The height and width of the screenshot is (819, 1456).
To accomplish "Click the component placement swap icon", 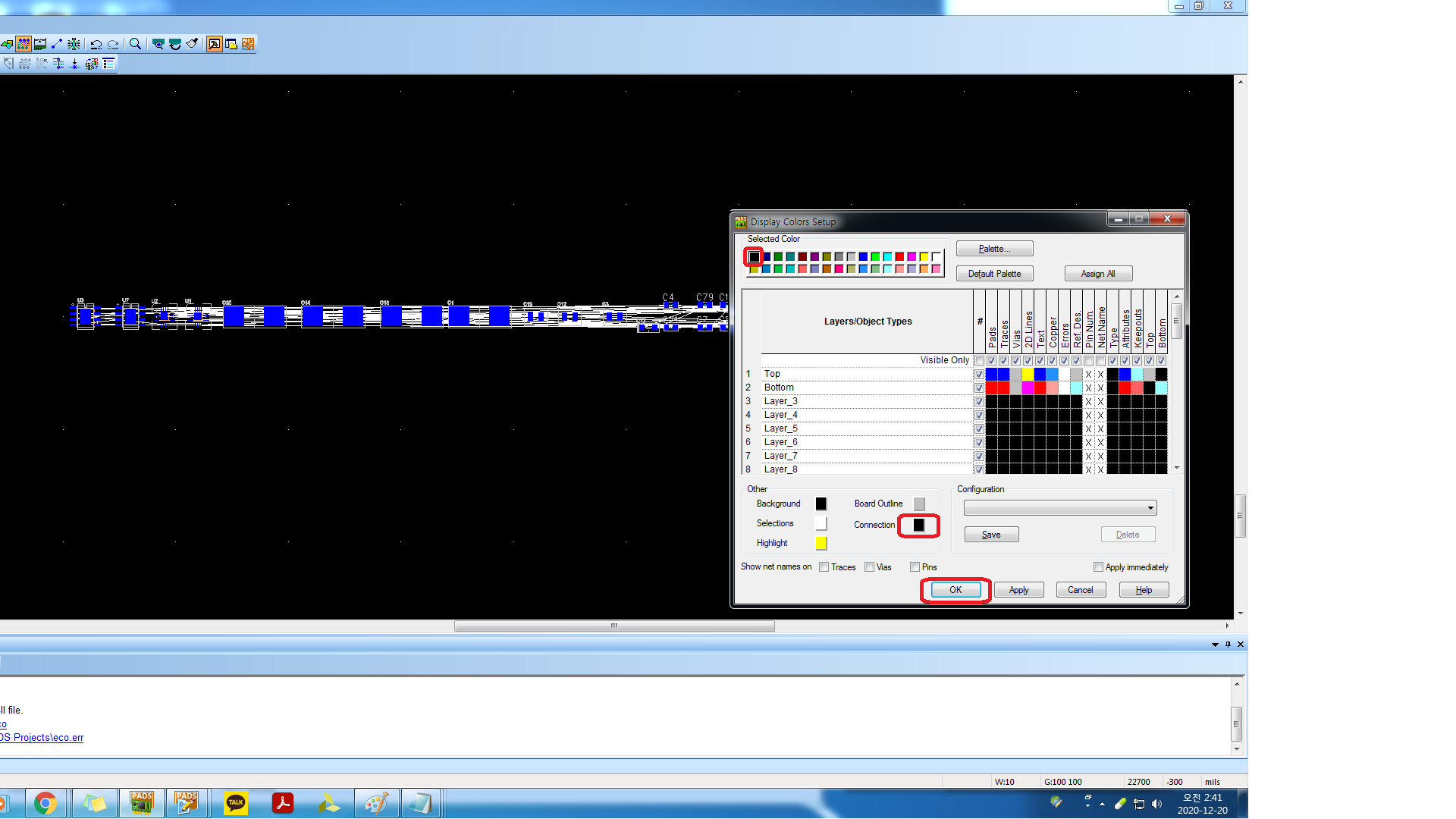I will coord(92,64).
